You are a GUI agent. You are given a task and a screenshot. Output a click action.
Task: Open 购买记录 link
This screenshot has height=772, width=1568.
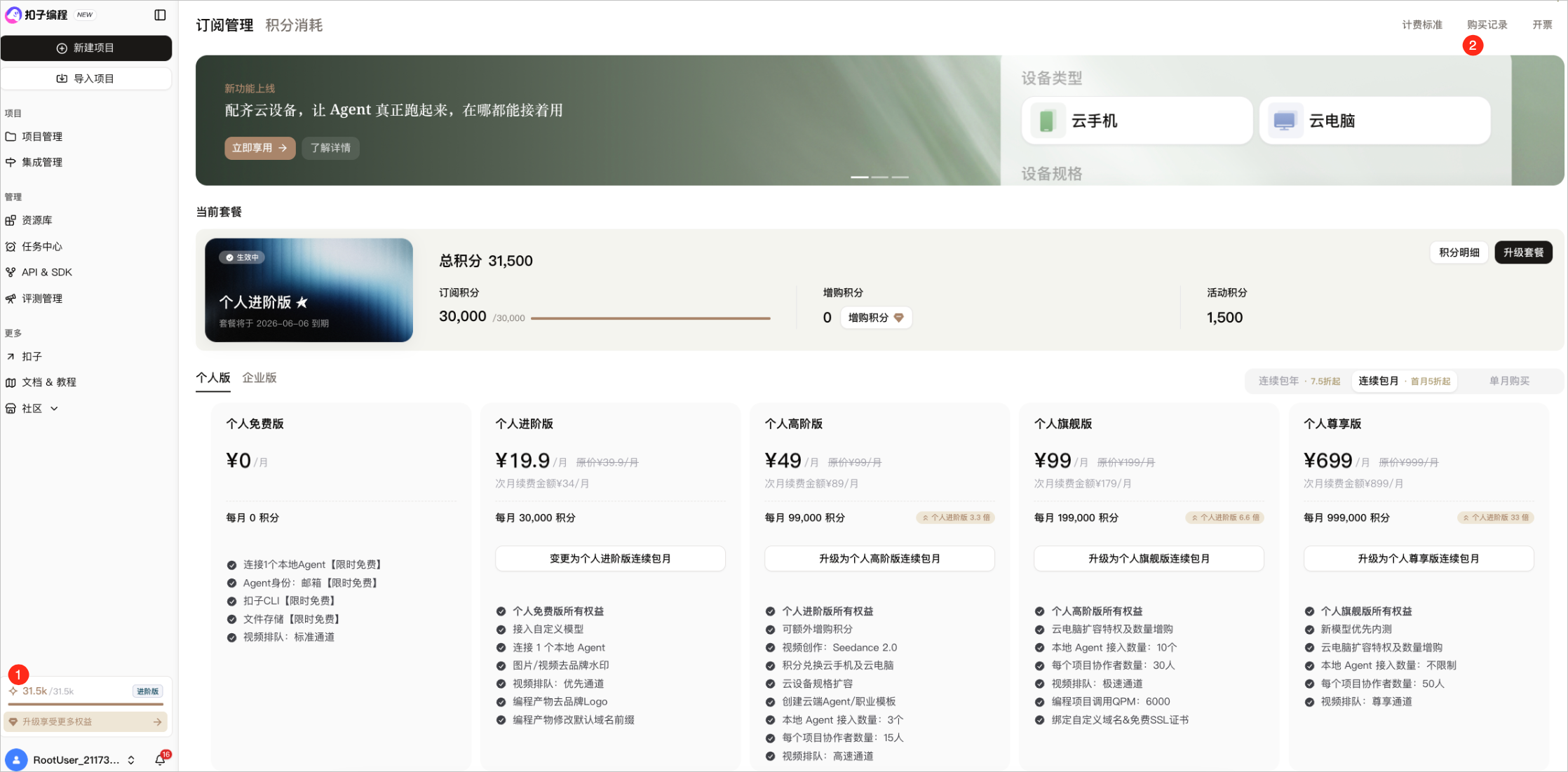pos(1487,25)
